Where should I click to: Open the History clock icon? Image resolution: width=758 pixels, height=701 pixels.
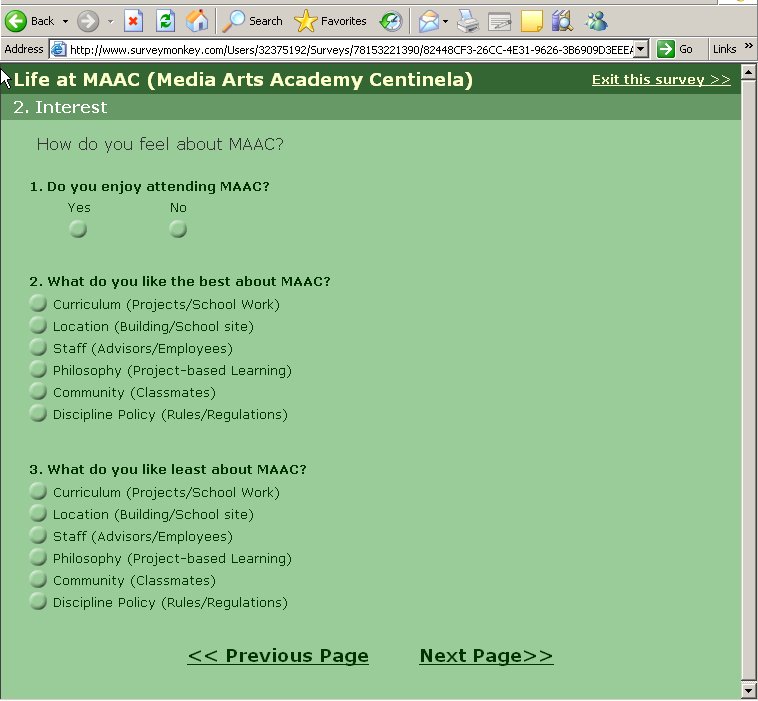(x=391, y=21)
